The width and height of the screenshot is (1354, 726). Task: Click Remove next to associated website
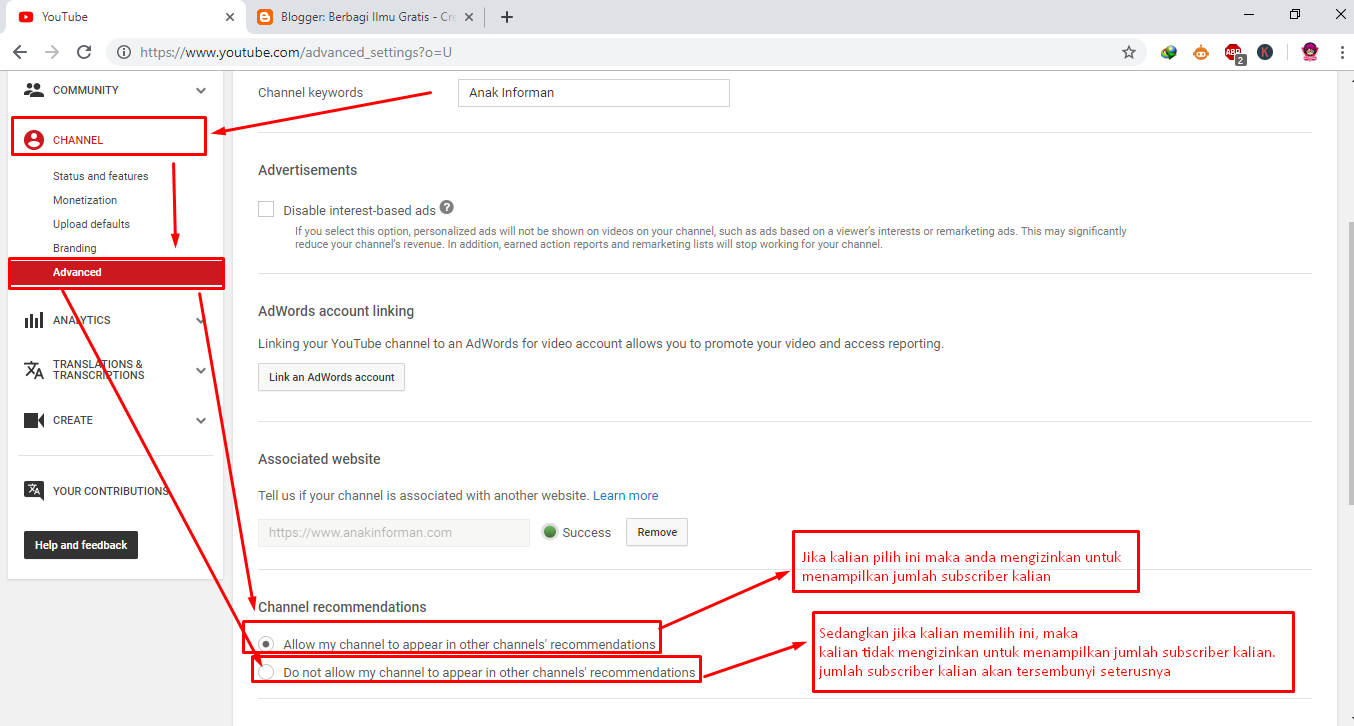657,532
